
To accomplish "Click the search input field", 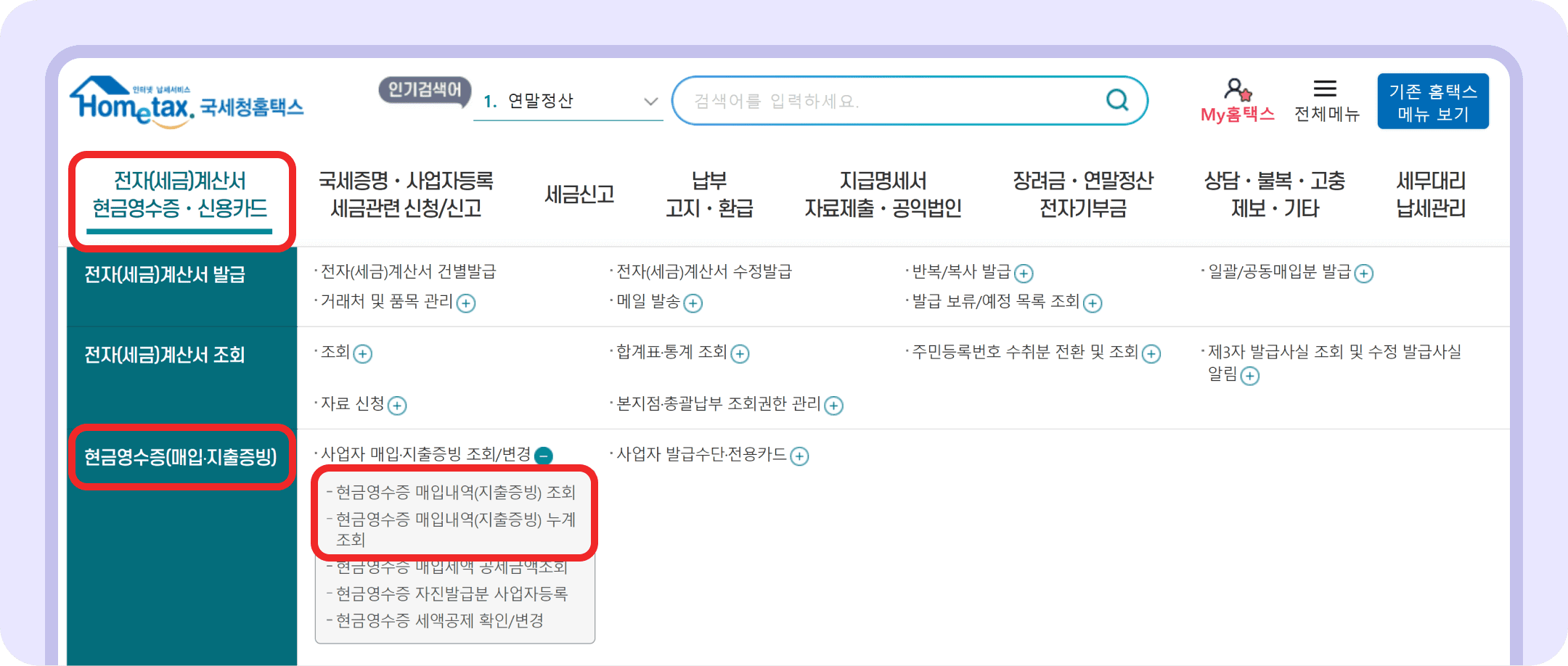I will (x=871, y=102).
